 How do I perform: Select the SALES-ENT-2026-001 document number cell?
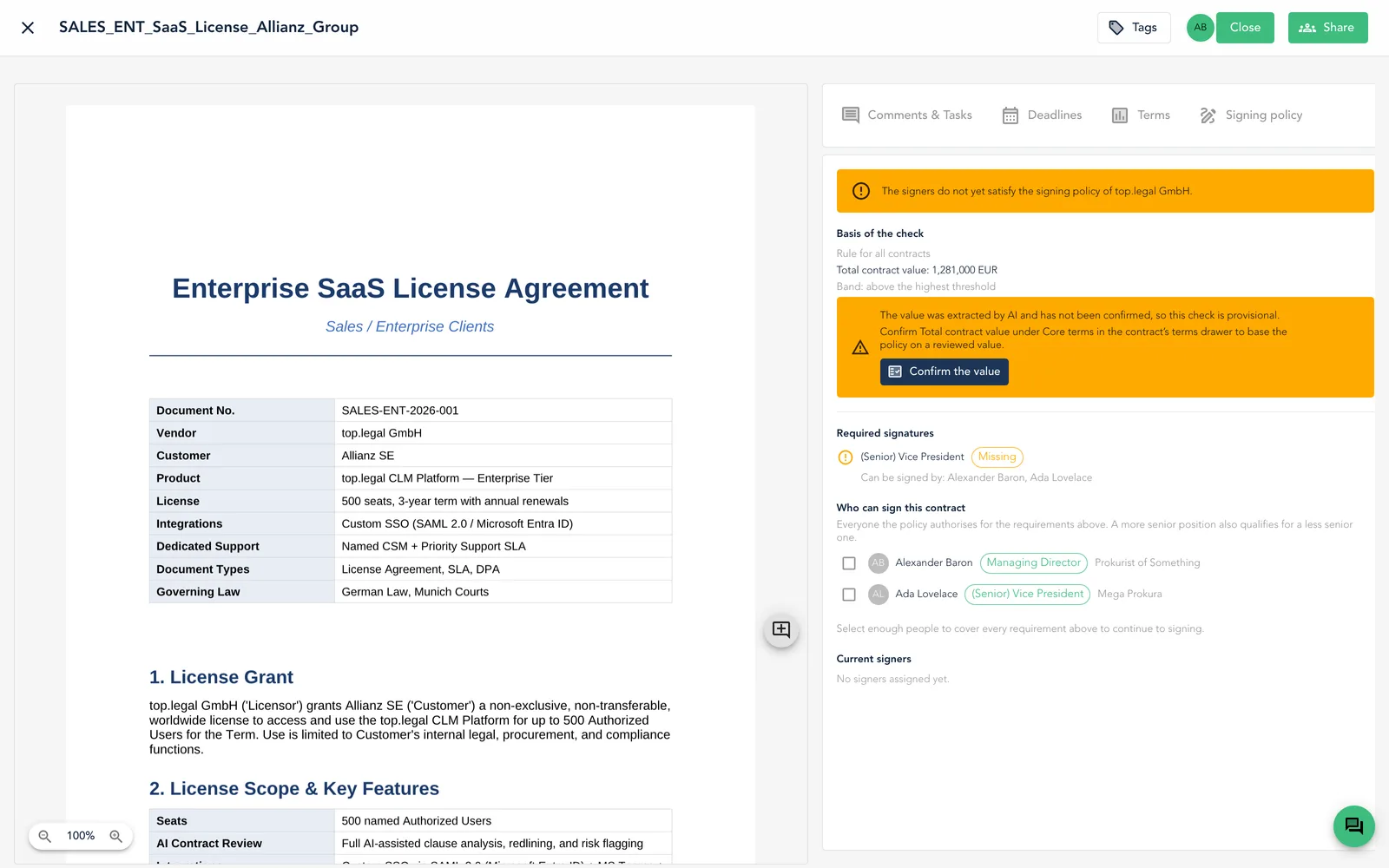click(503, 411)
